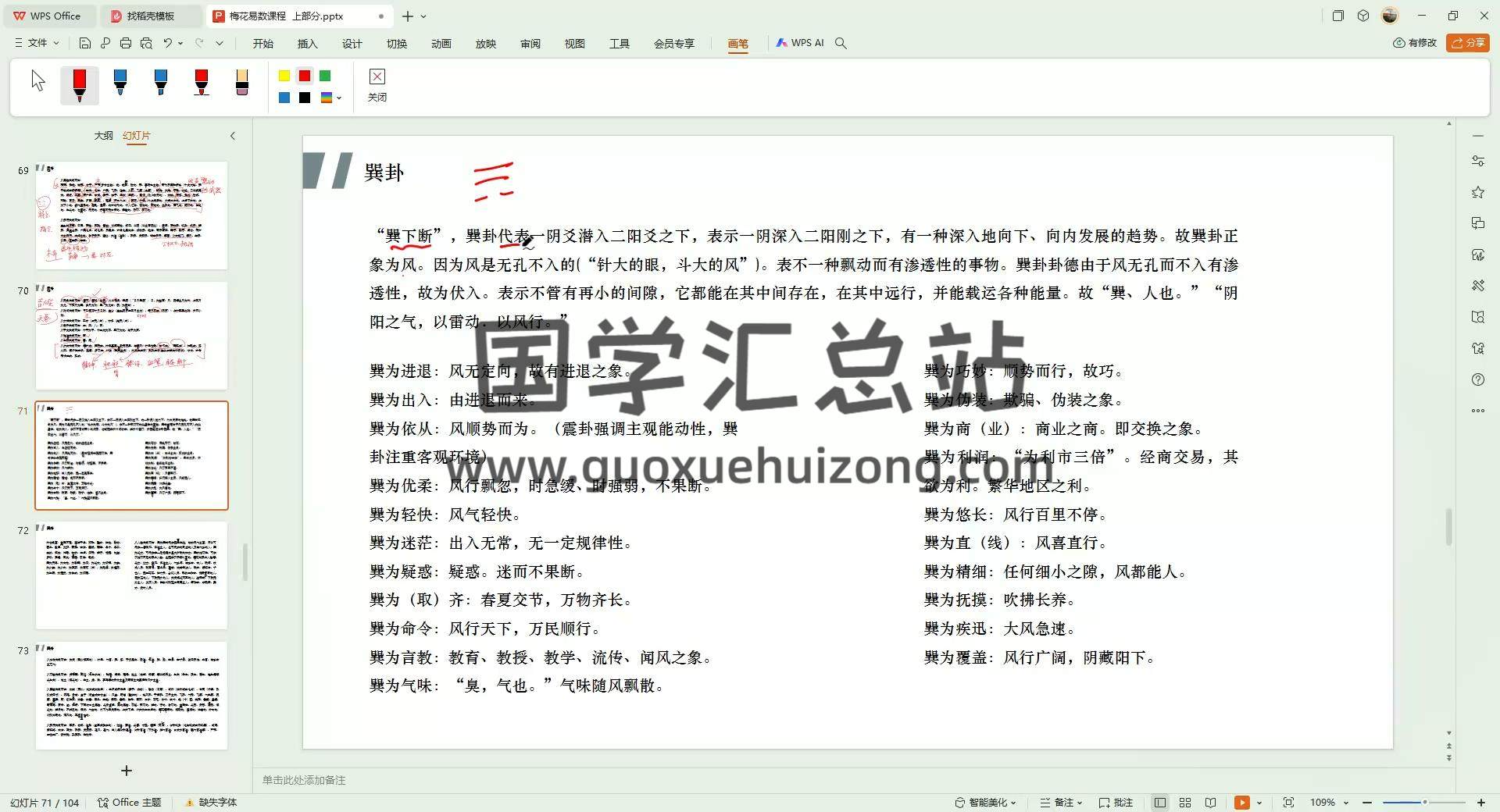Select slide 70 thumbnail

131,336
